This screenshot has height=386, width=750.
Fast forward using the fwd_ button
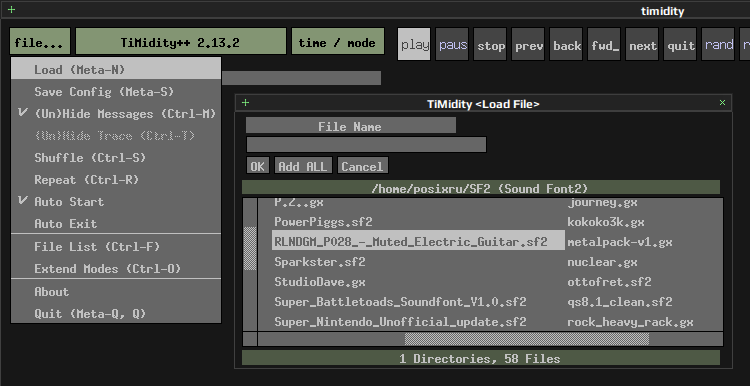tap(604, 44)
